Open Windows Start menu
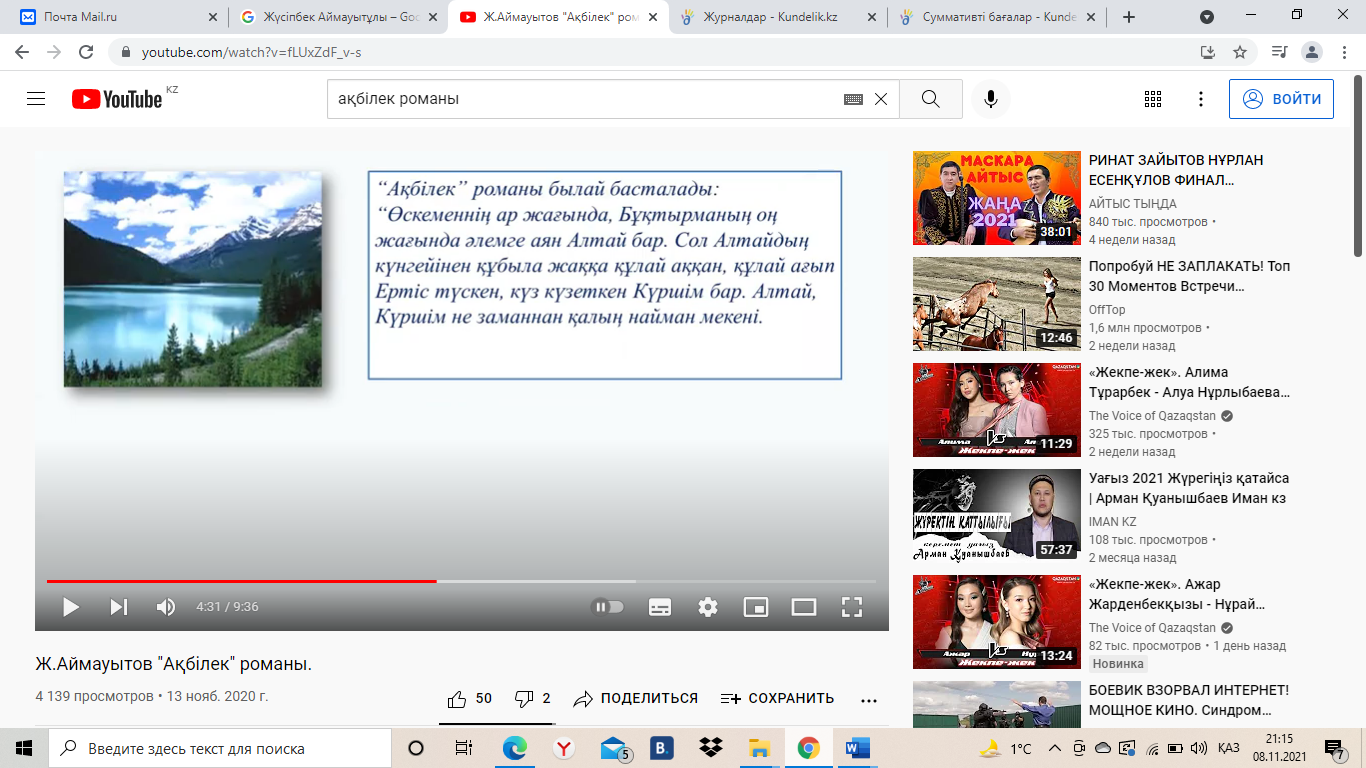 pos(24,748)
